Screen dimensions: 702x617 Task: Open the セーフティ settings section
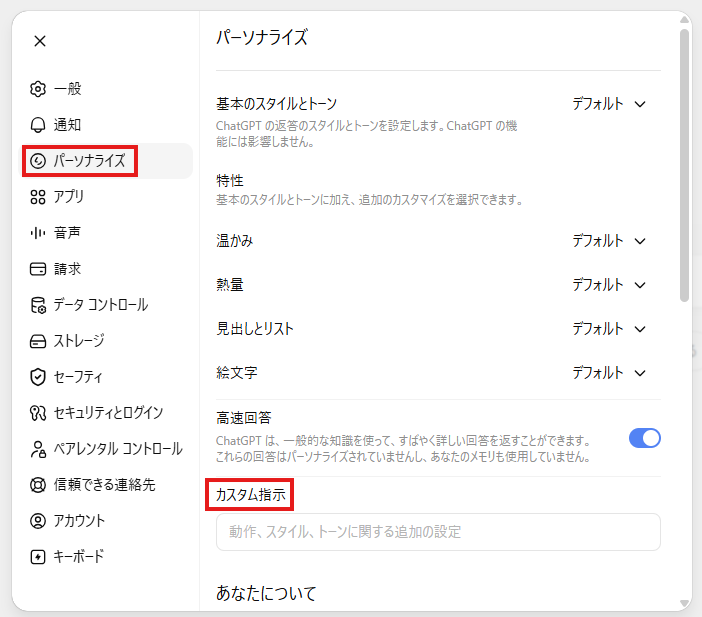107,377
